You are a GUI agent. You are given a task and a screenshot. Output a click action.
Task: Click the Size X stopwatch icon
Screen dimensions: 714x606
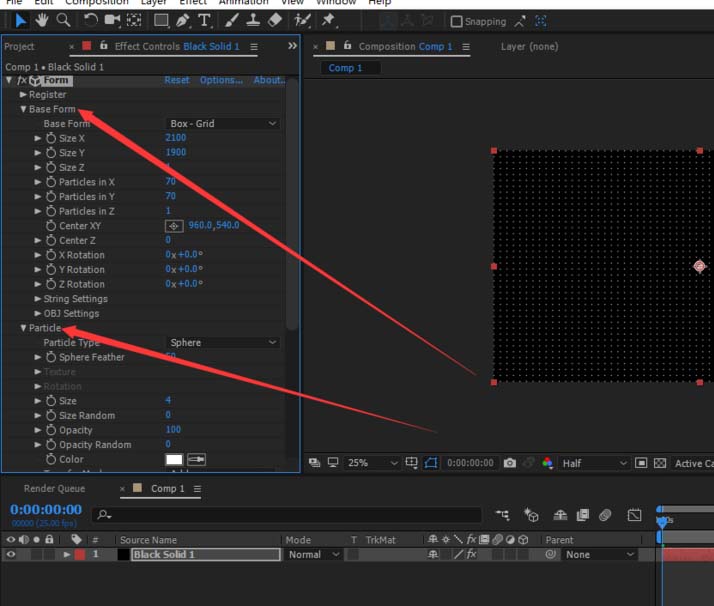tap(50, 138)
